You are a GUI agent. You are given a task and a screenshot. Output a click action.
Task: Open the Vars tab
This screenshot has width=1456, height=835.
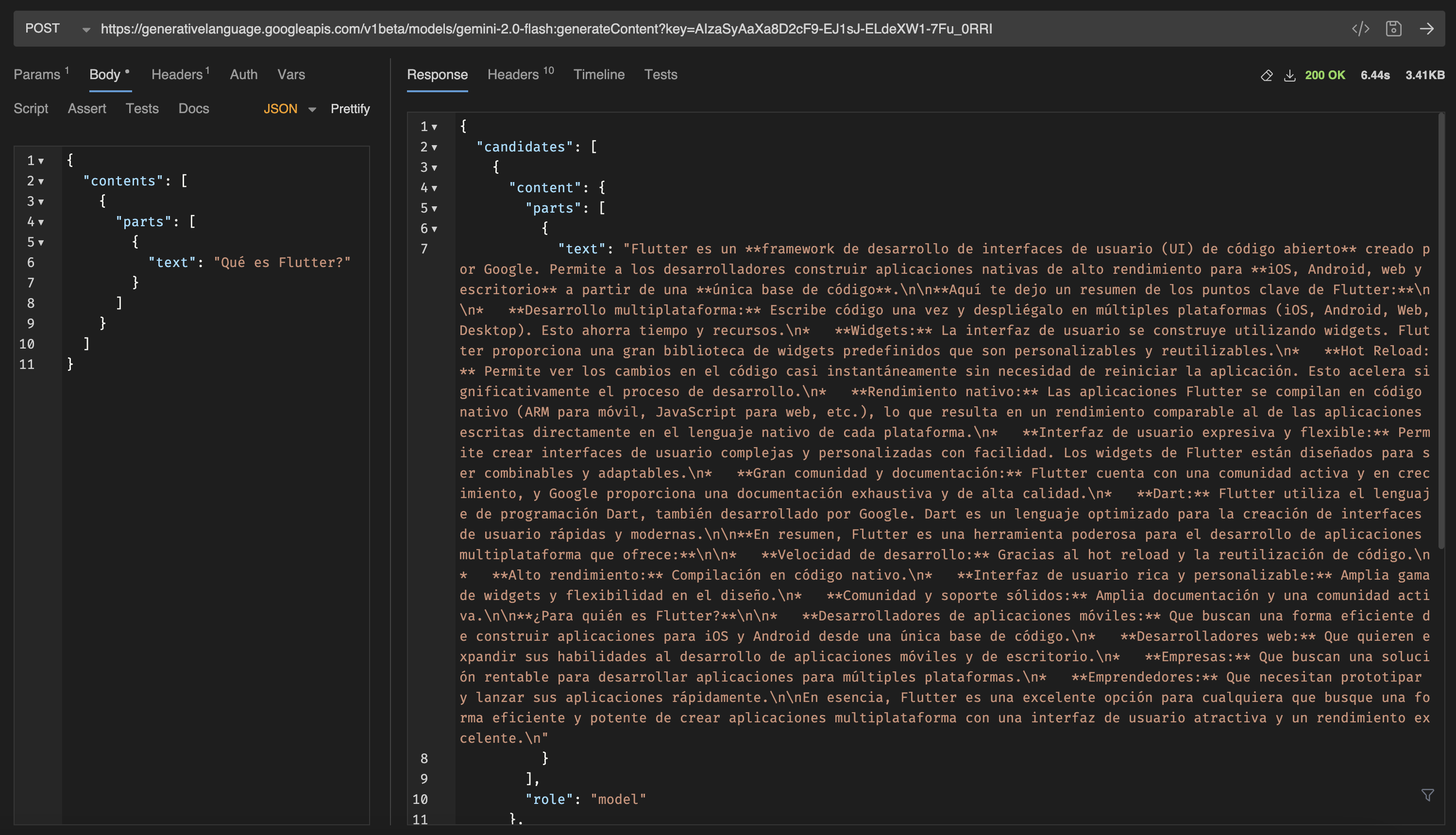pyautogui.click(x=291, y=75)
